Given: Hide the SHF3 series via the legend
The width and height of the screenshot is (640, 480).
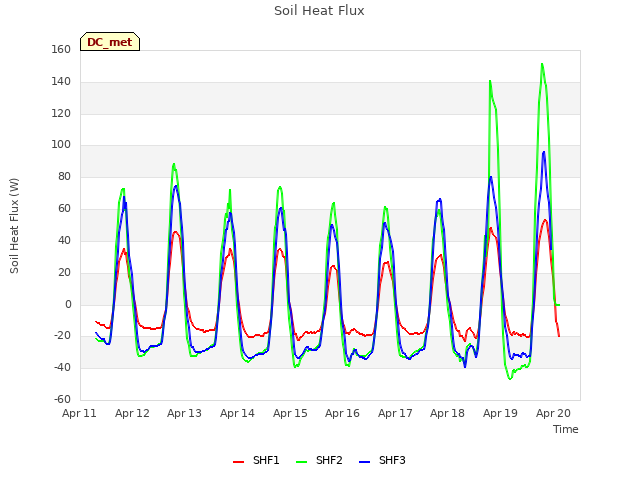Looking at the screenshot, I should 382,460.
